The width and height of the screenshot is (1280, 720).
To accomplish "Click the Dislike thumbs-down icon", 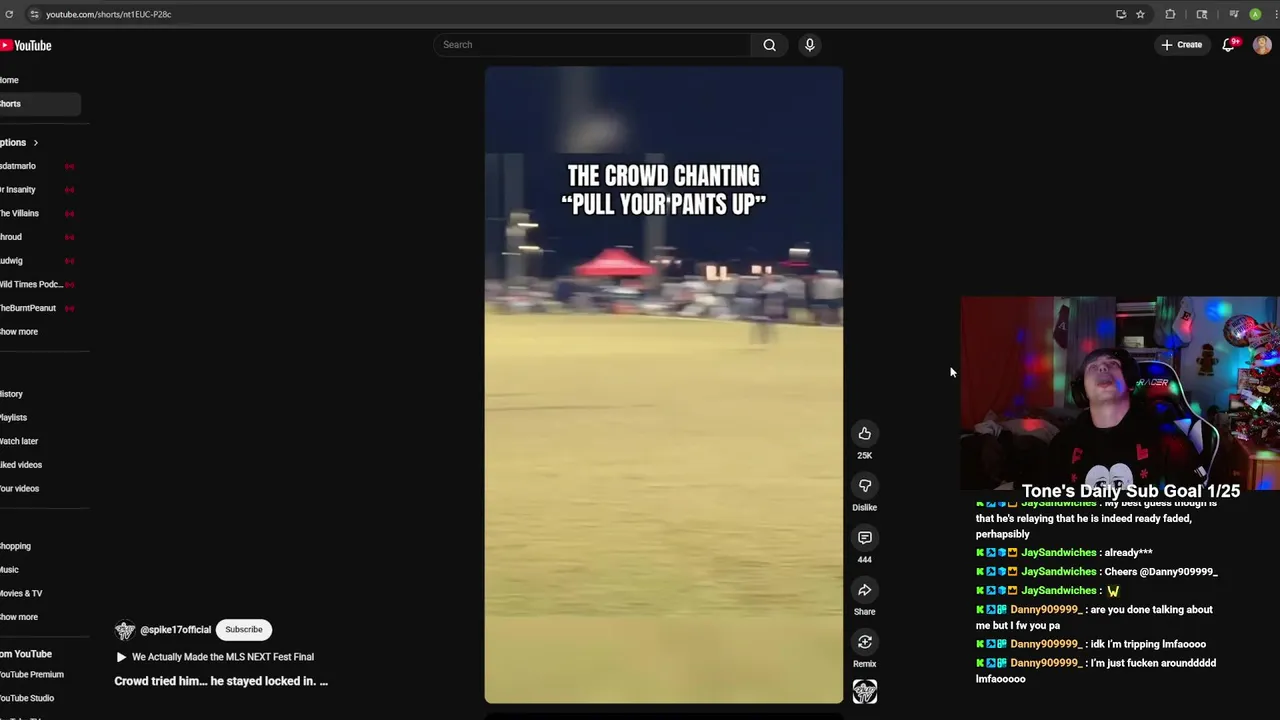I will 865,485.
